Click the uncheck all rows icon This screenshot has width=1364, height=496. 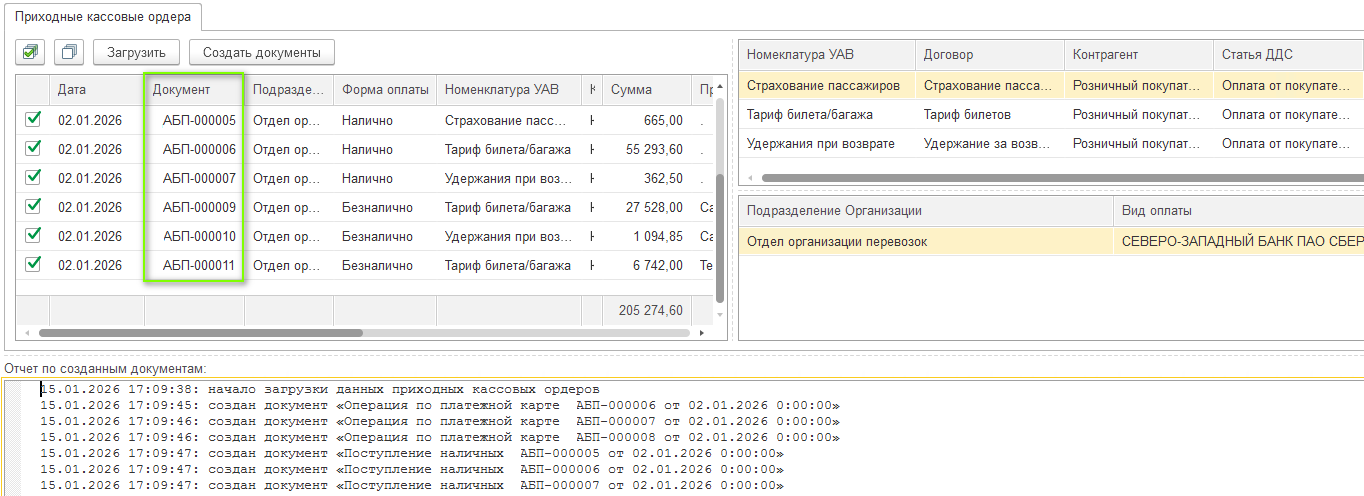(69, 52)
